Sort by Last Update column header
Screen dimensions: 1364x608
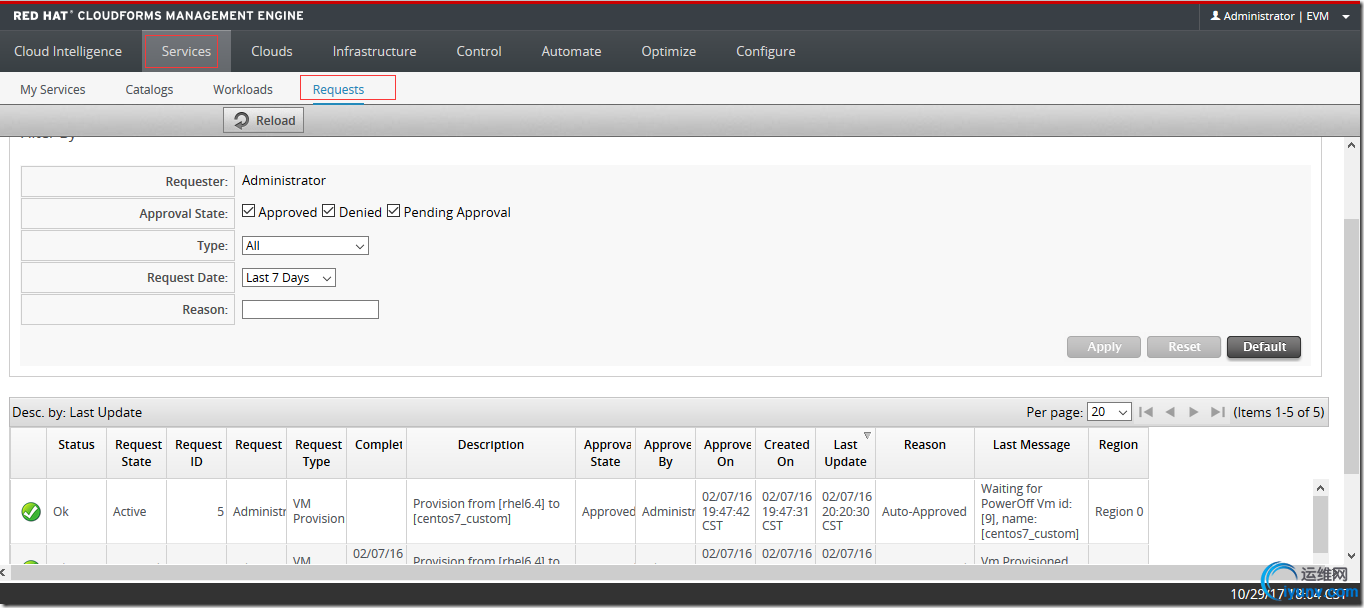pos(846,453)
